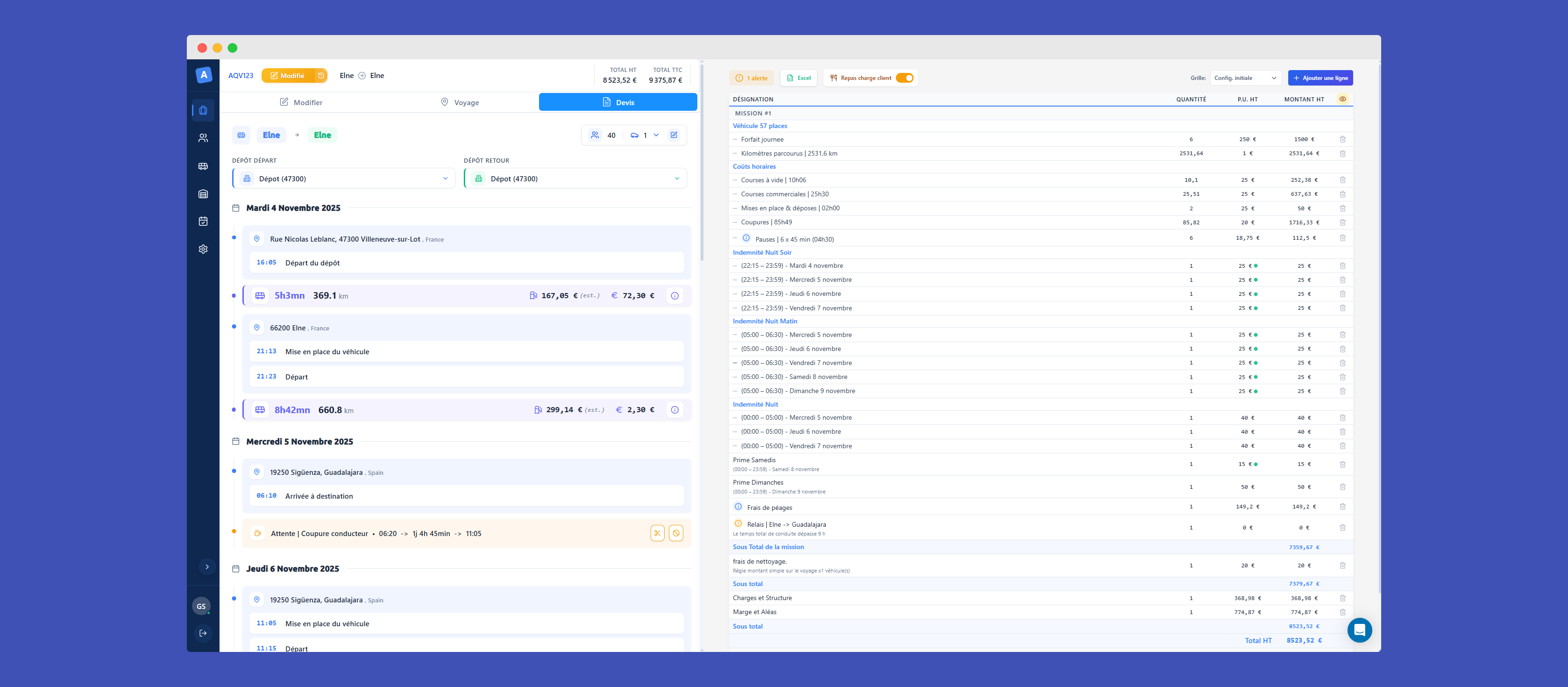Toggle Repas charge client switch
The height and width of the screenshot is (687, 1568).
pyautogui.click(x=905, y=78)
